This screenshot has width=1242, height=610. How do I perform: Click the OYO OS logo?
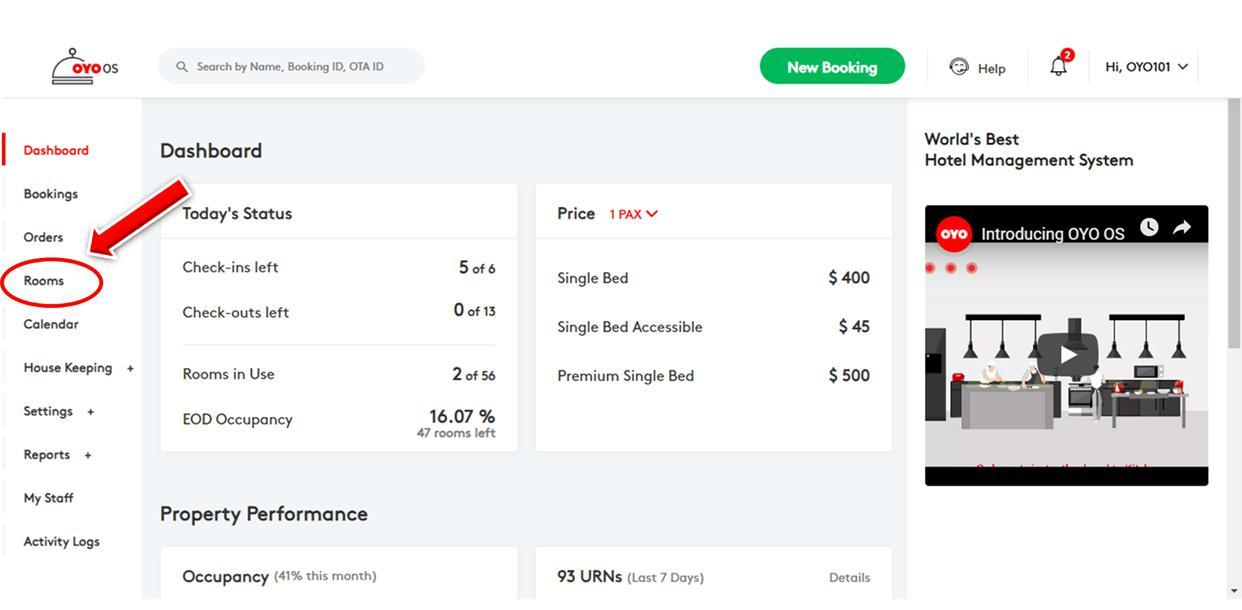coord(85,67)
